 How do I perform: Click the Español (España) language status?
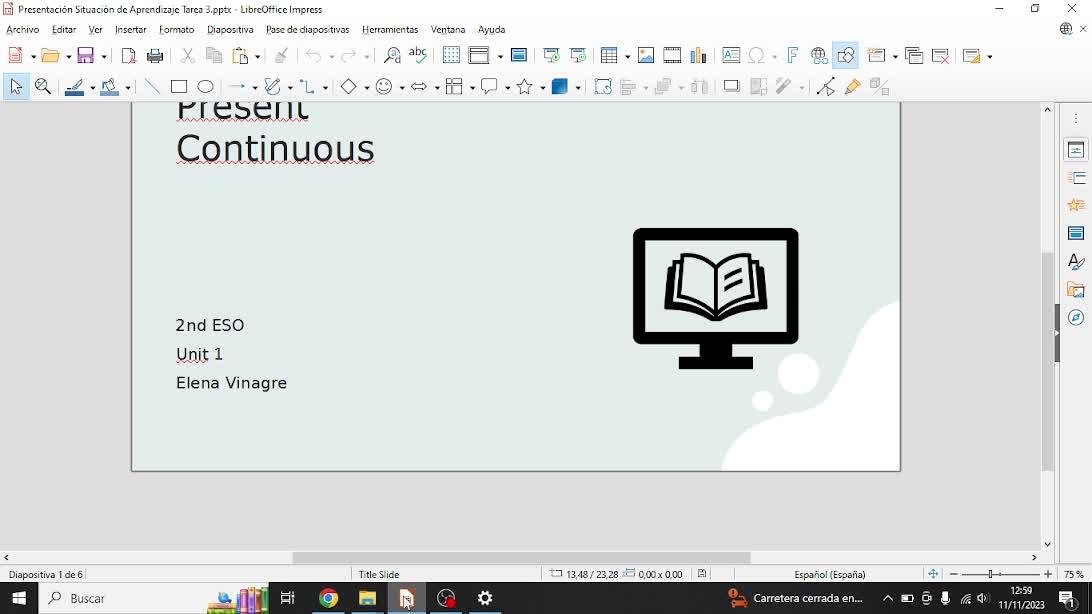(830, 575)
